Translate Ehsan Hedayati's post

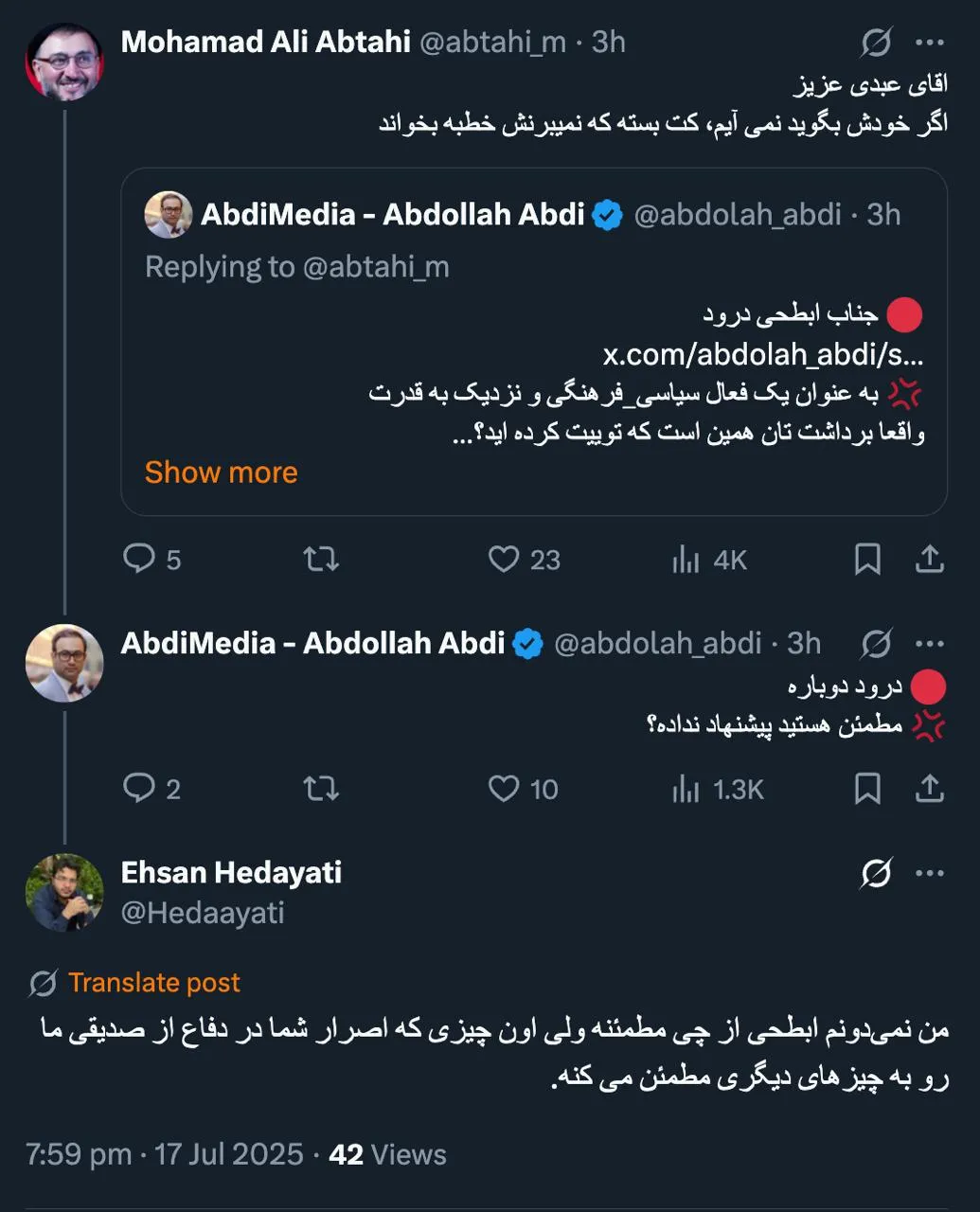pyautogui.click(x=152, y=982)
